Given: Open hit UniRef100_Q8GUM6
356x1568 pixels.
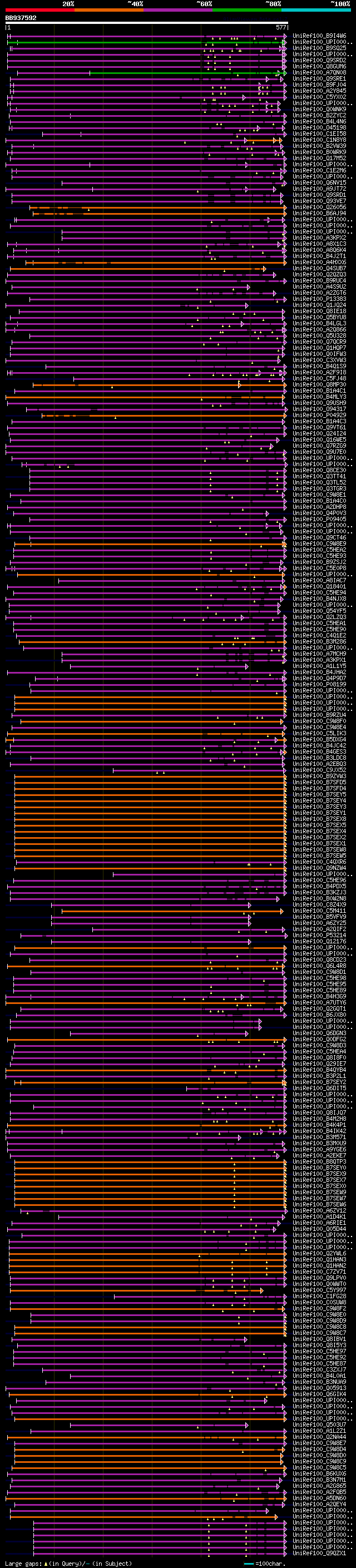Looking at the screenshot, I should pos(319,66).
